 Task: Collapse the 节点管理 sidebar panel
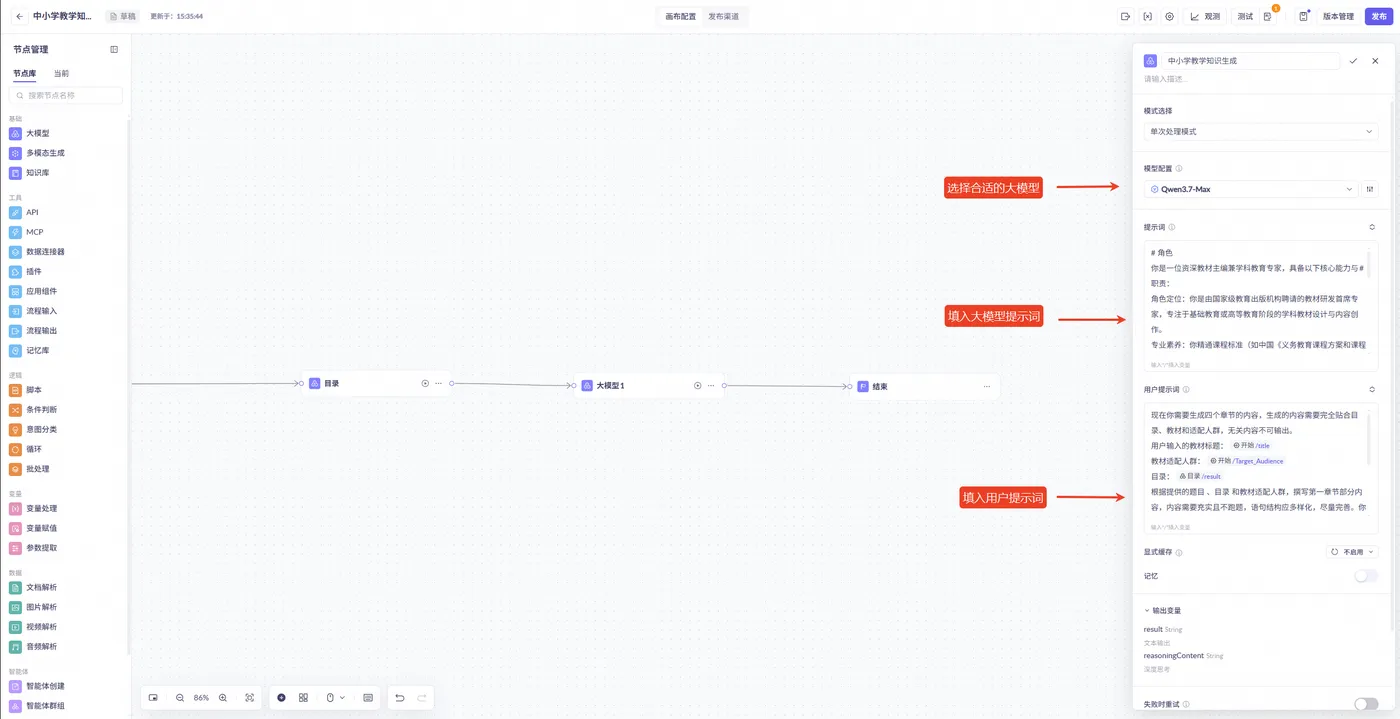[114, 49]
